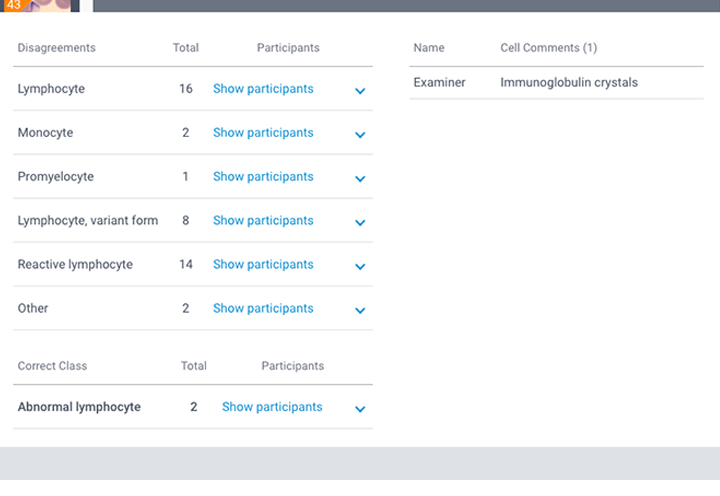Click the 'Lymphocyte, variant form' label
Viewport: 720px width, 496px height.
(88, 220)
